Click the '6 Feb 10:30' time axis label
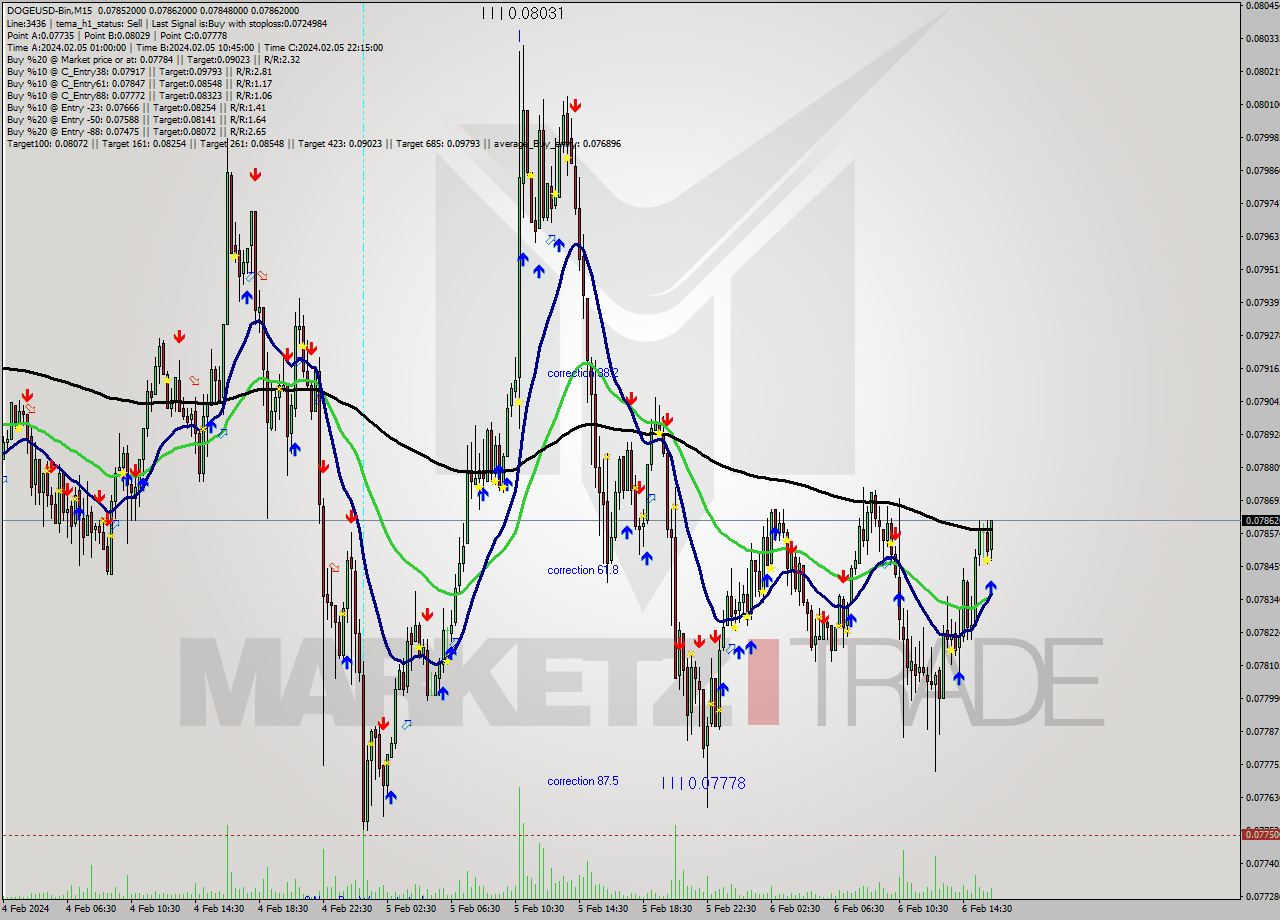Image resolution: width=1280 pixels, height=920 pixels. click(922, 909)
